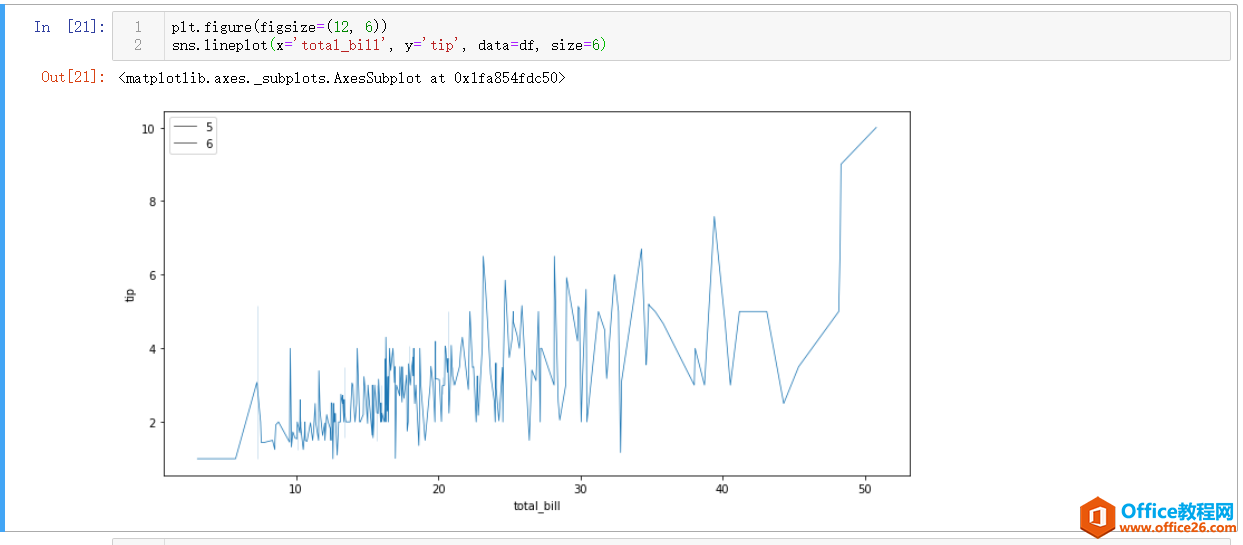
Task: Click the x-axis tick label 50
Action: tap(865, 488)
